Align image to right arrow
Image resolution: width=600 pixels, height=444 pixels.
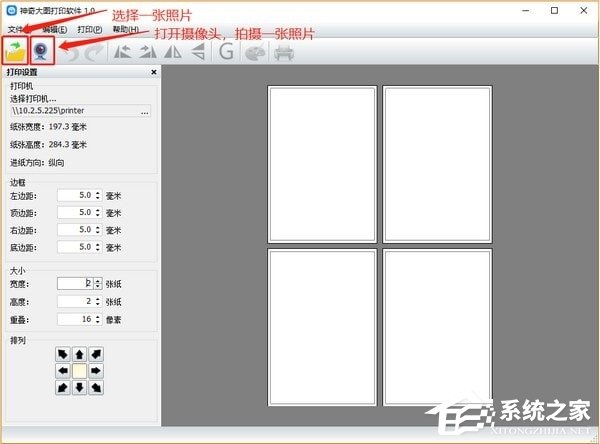click(x=96, y=371)
